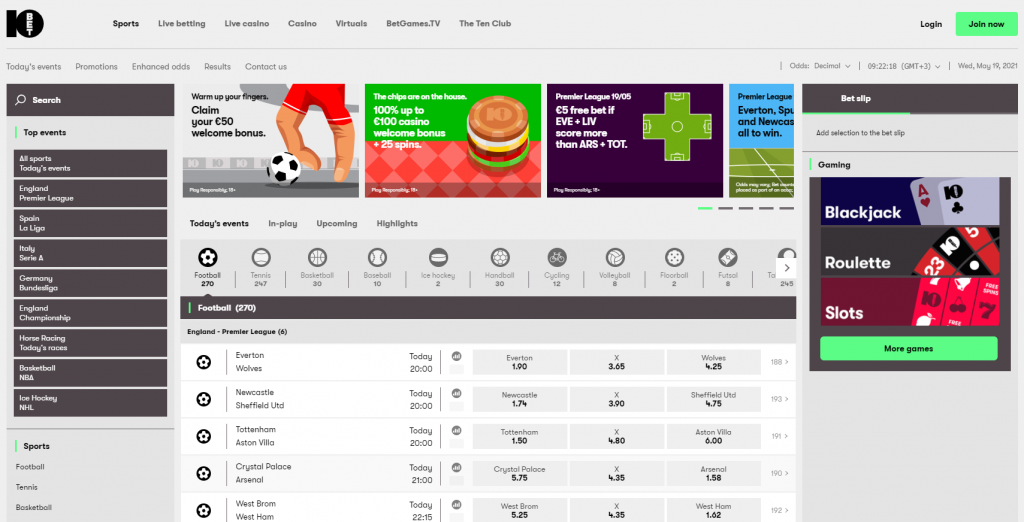Select the first banner carousel indicator
The height and width of the screenshot is (522, 1024).
click(705, 208)
